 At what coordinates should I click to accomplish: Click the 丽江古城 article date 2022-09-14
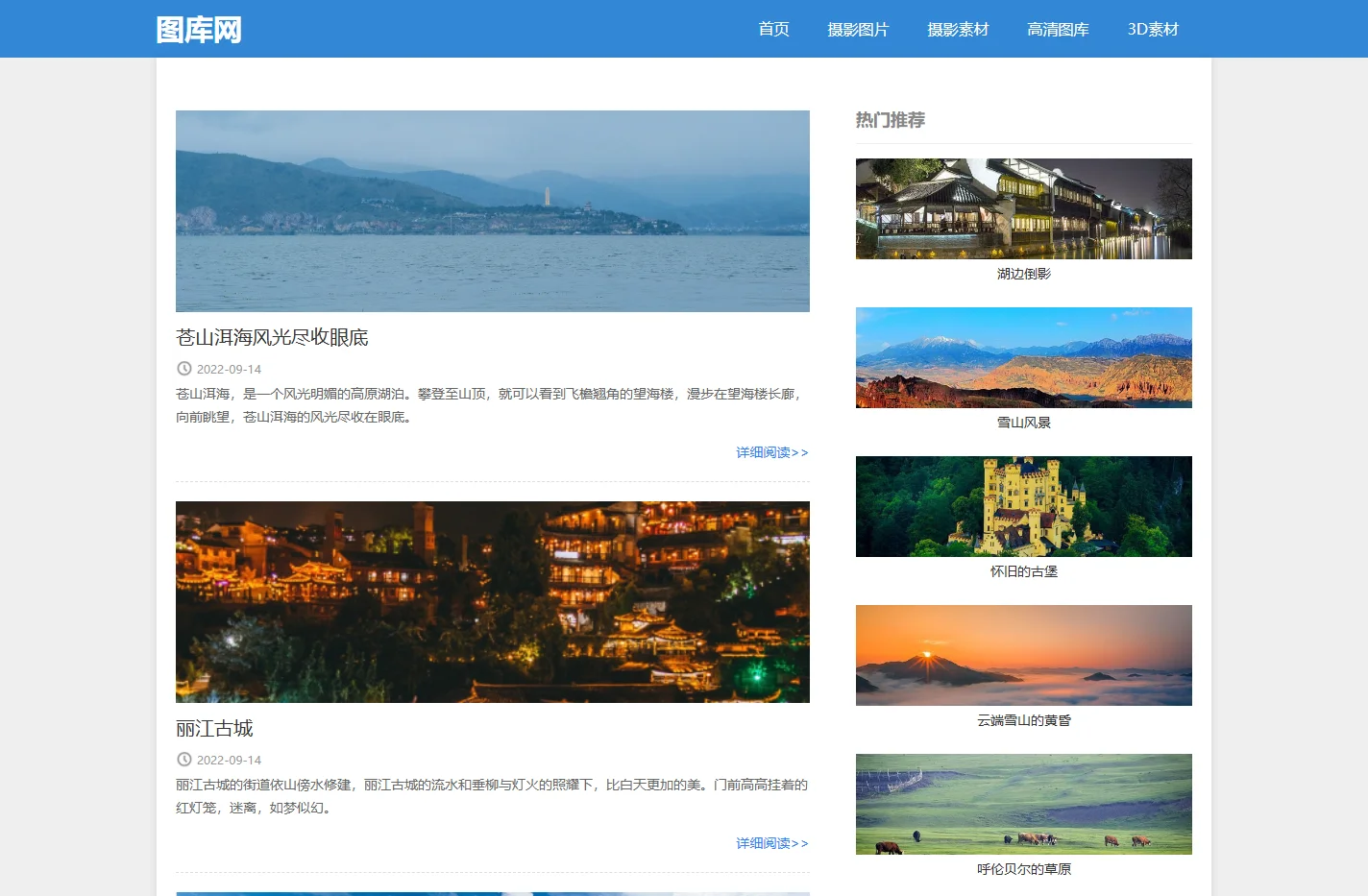click(229, 760)
